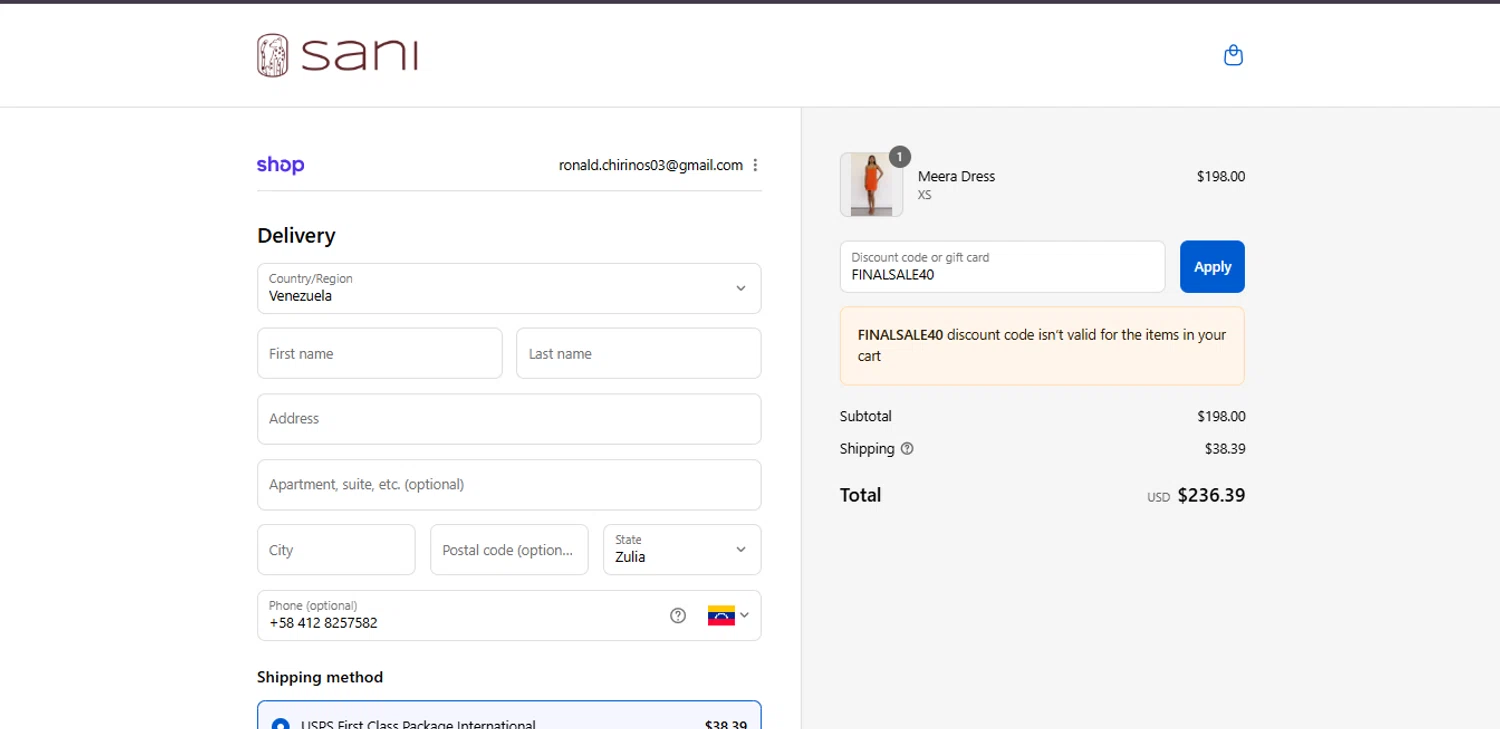Click the Shipping cost $38.39 in summary
The width and height of the screenshot is (1500, 729).
[x=1225, y=449]
